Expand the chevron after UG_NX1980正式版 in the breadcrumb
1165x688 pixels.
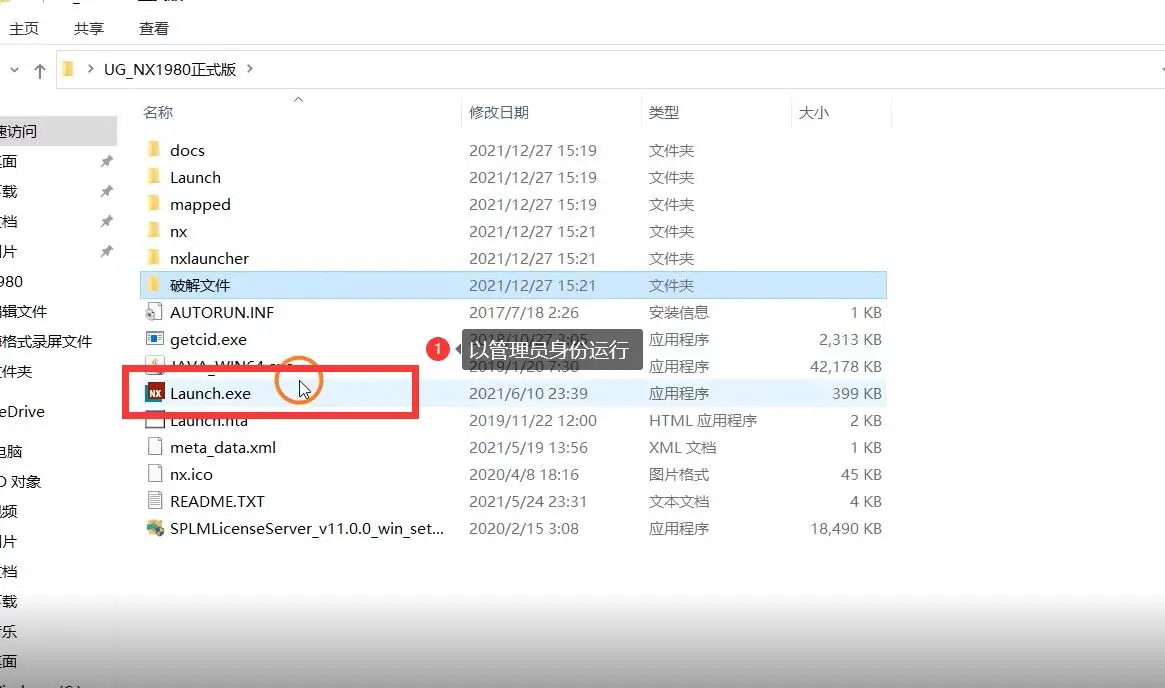[x=250, y=68]
